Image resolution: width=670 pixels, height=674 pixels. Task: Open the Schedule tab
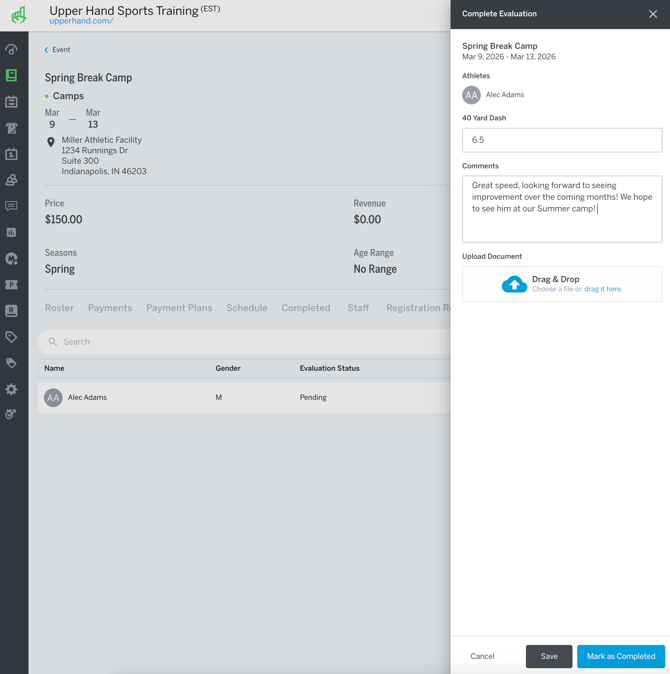[246, 308]
